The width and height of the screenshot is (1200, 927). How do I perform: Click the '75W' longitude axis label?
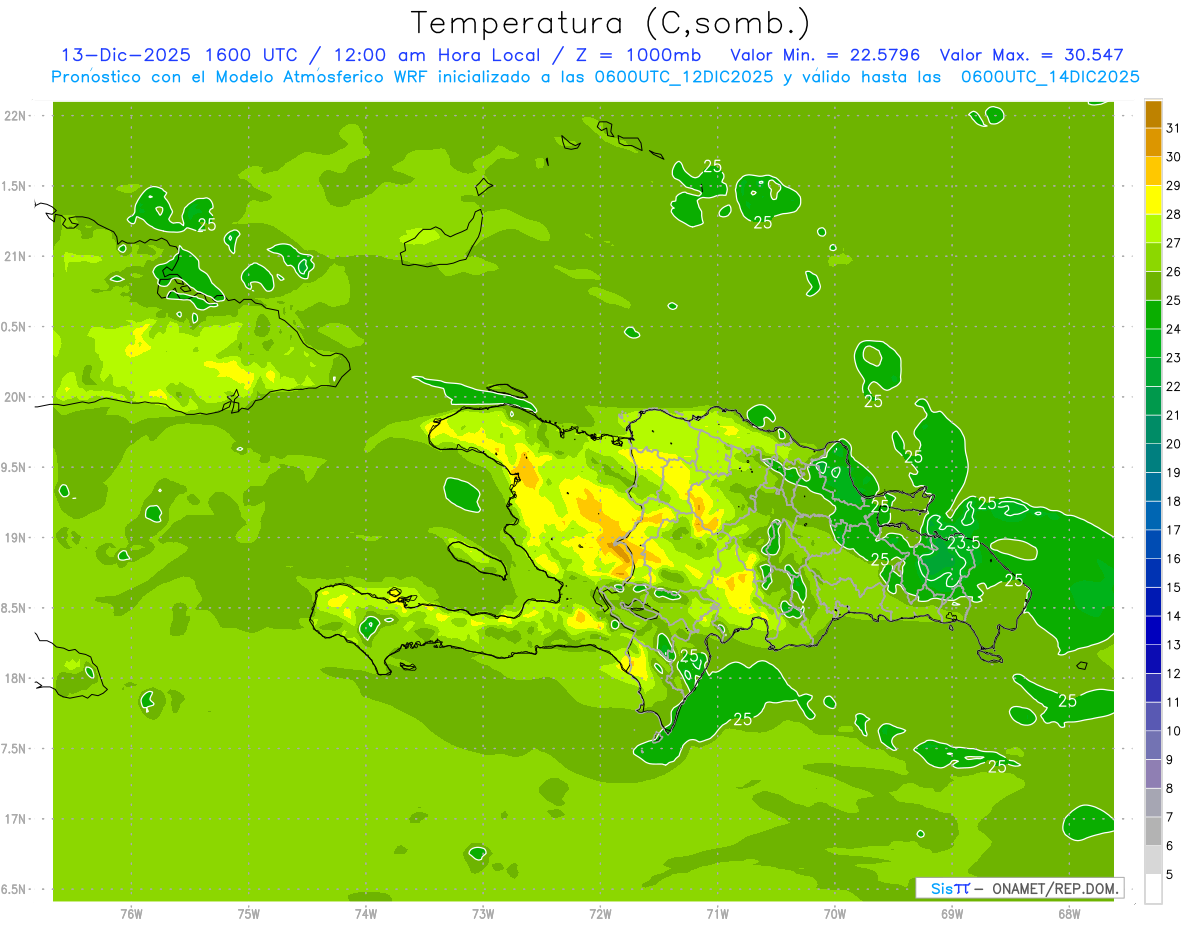[249, 914]
